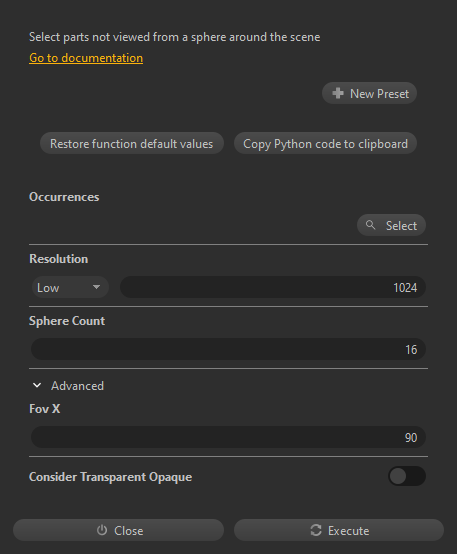Create a New Preset
The width and height of the screenshot is (457, 554).
pos(369,93)
